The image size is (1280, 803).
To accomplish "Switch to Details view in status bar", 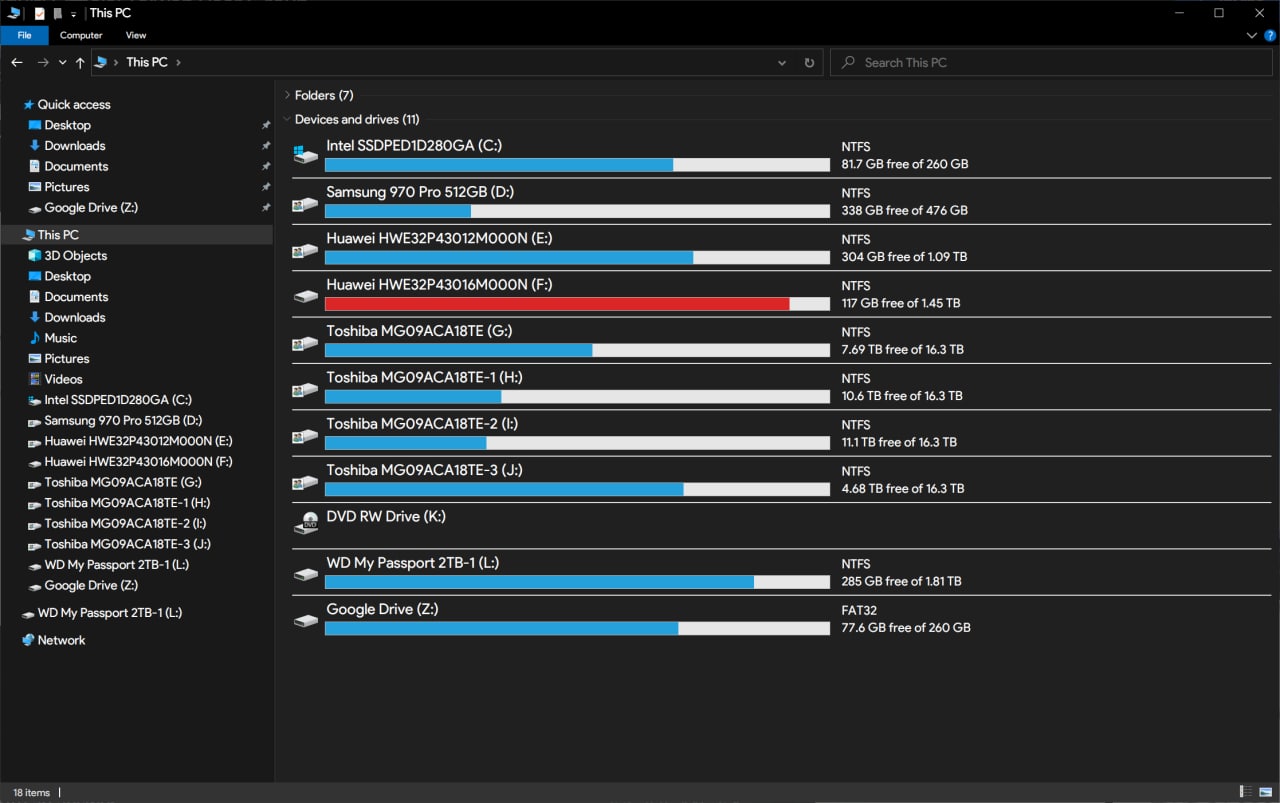I will 1245,792.
